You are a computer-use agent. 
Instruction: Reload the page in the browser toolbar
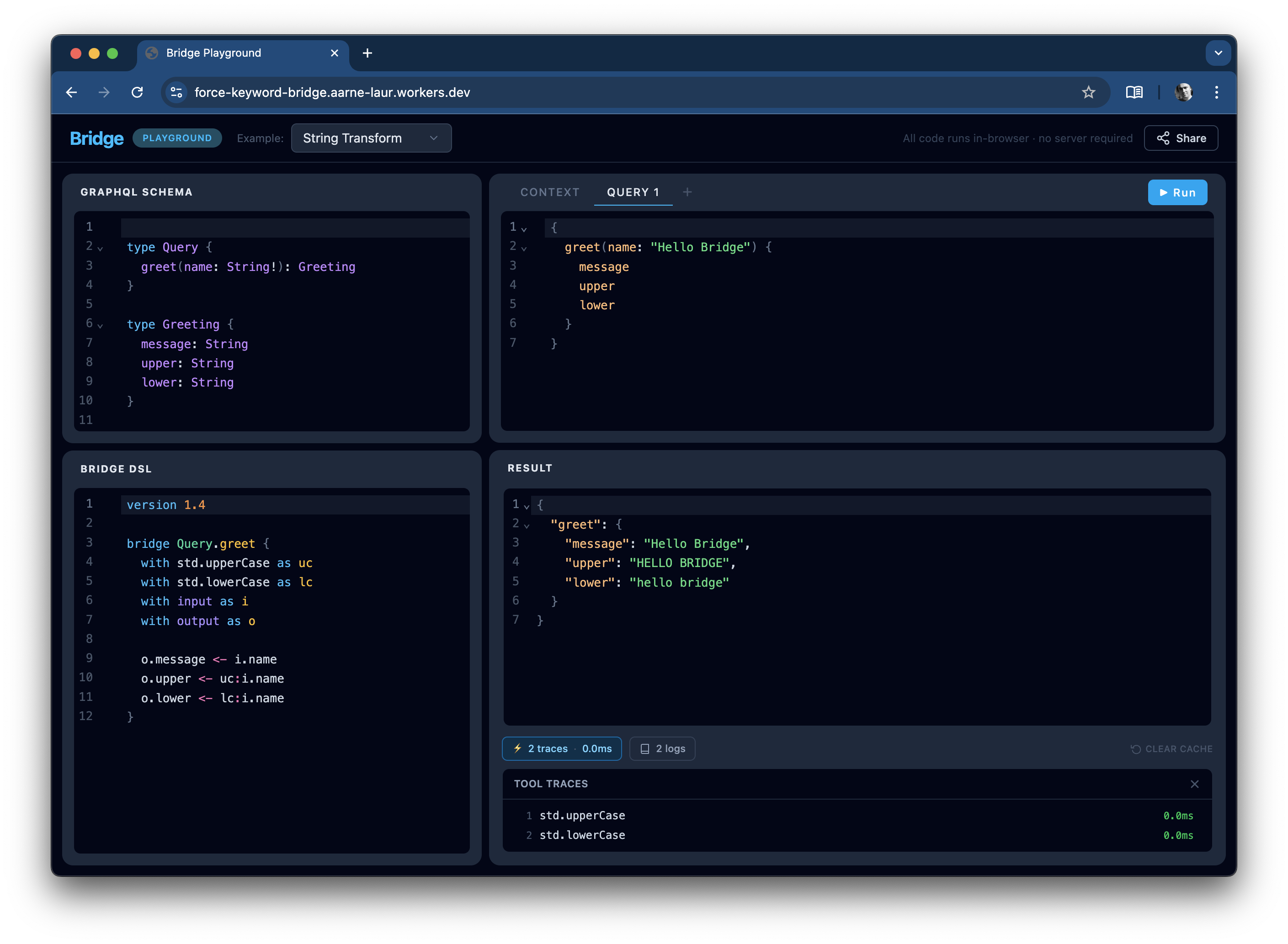coord(137,92)
